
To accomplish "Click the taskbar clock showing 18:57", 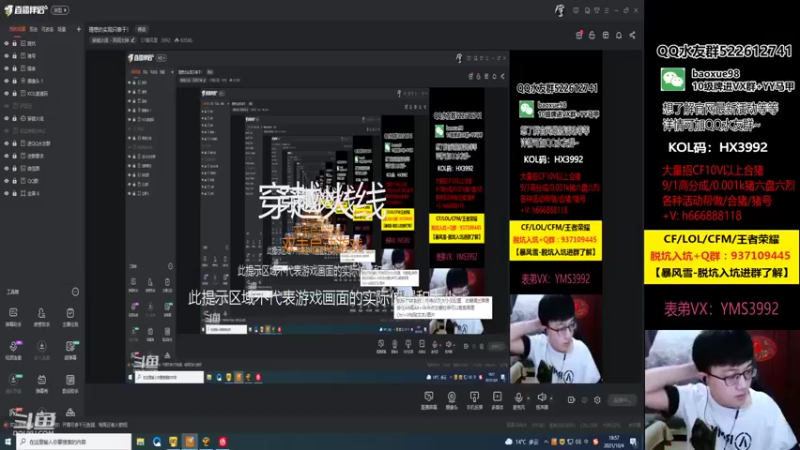I will click(x=614, y=442).
